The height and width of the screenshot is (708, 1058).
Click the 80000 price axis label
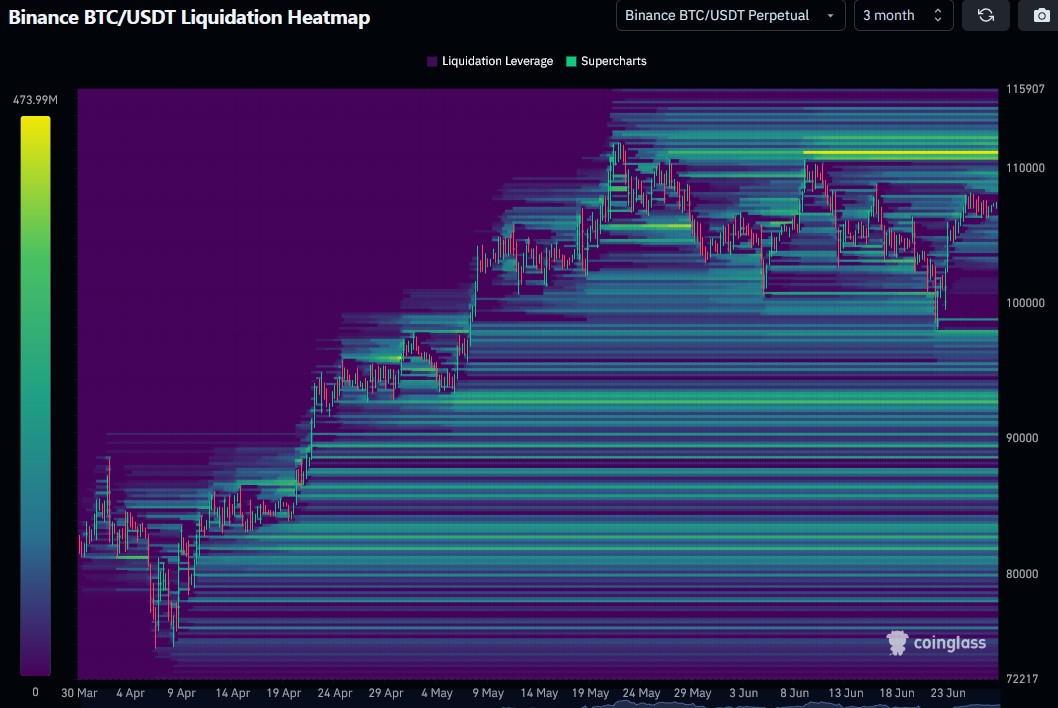coord(1022,574)
